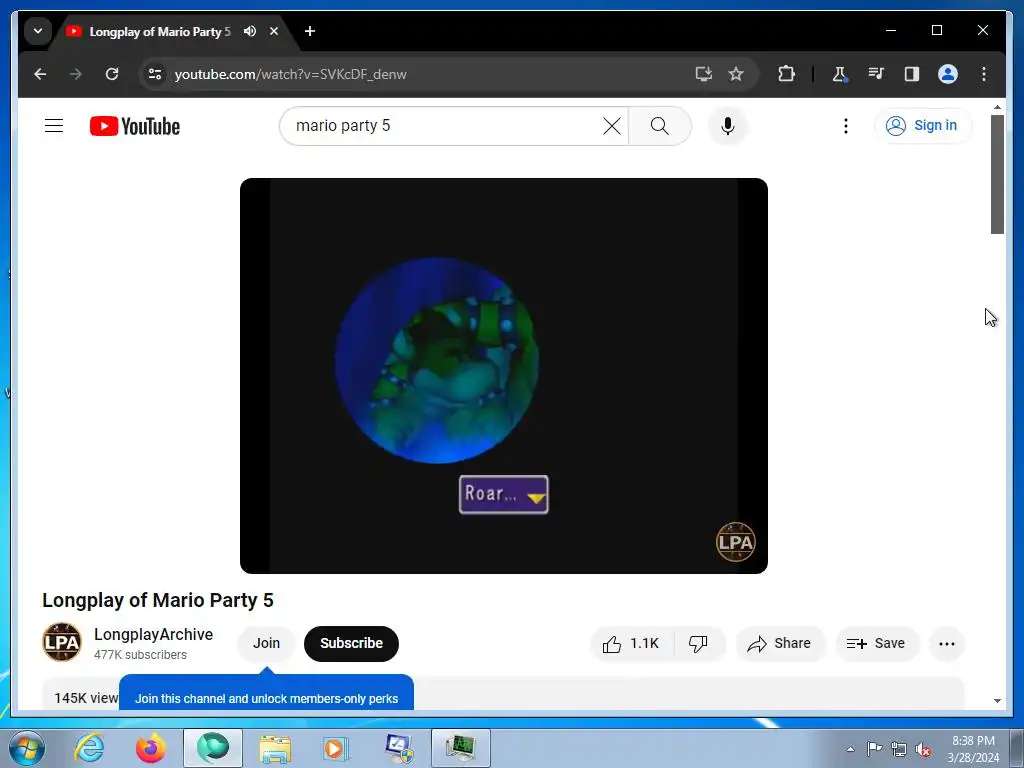Clear the search box with the X
Viewport: 1024px width, 768px height.
(x=612, y=125)
